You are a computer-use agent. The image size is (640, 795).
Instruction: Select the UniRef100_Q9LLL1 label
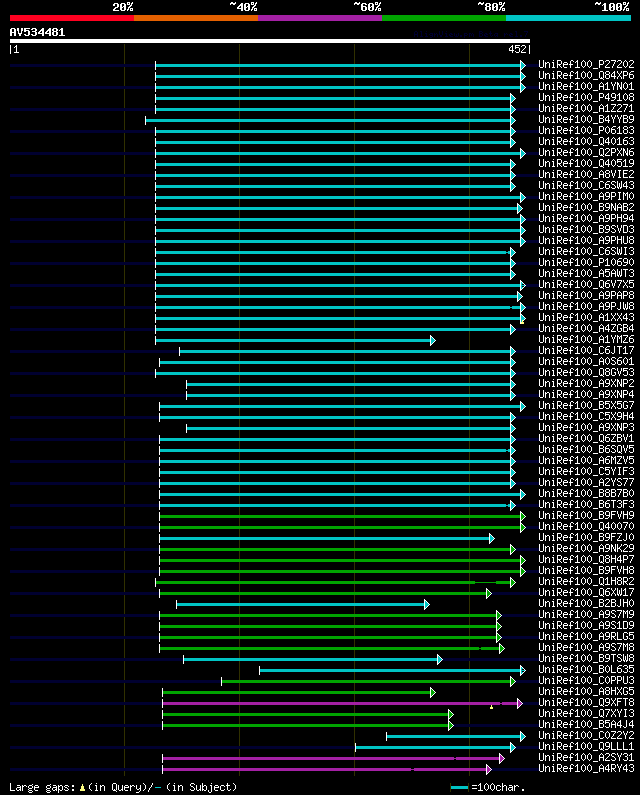tap(586, 746)
